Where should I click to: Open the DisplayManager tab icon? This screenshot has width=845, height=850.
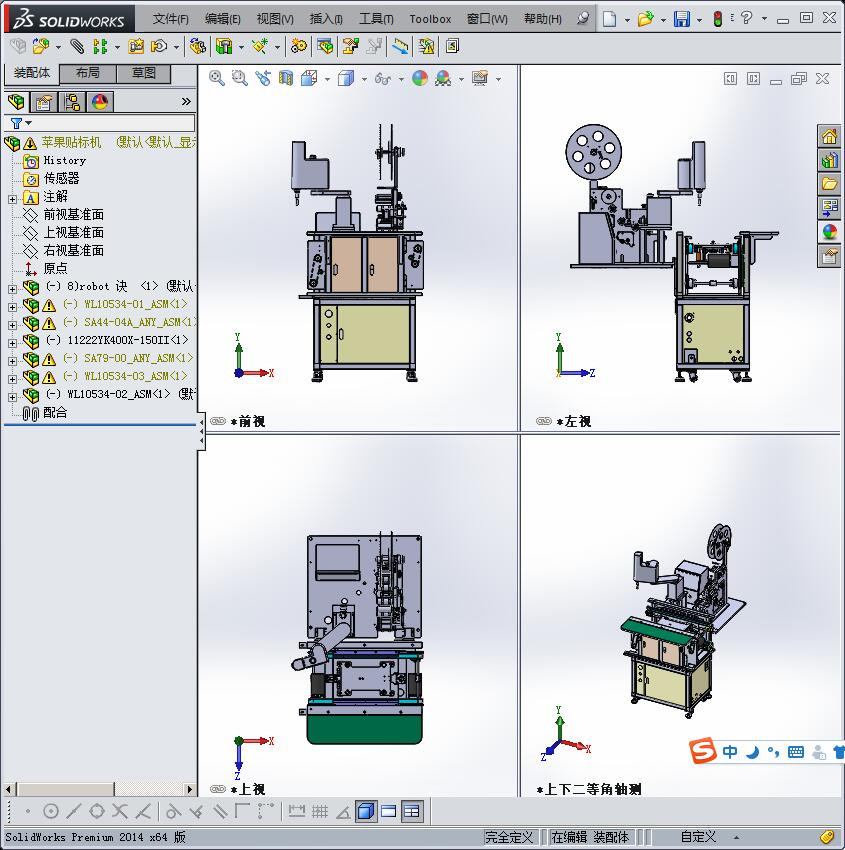[x=99, y=102]
